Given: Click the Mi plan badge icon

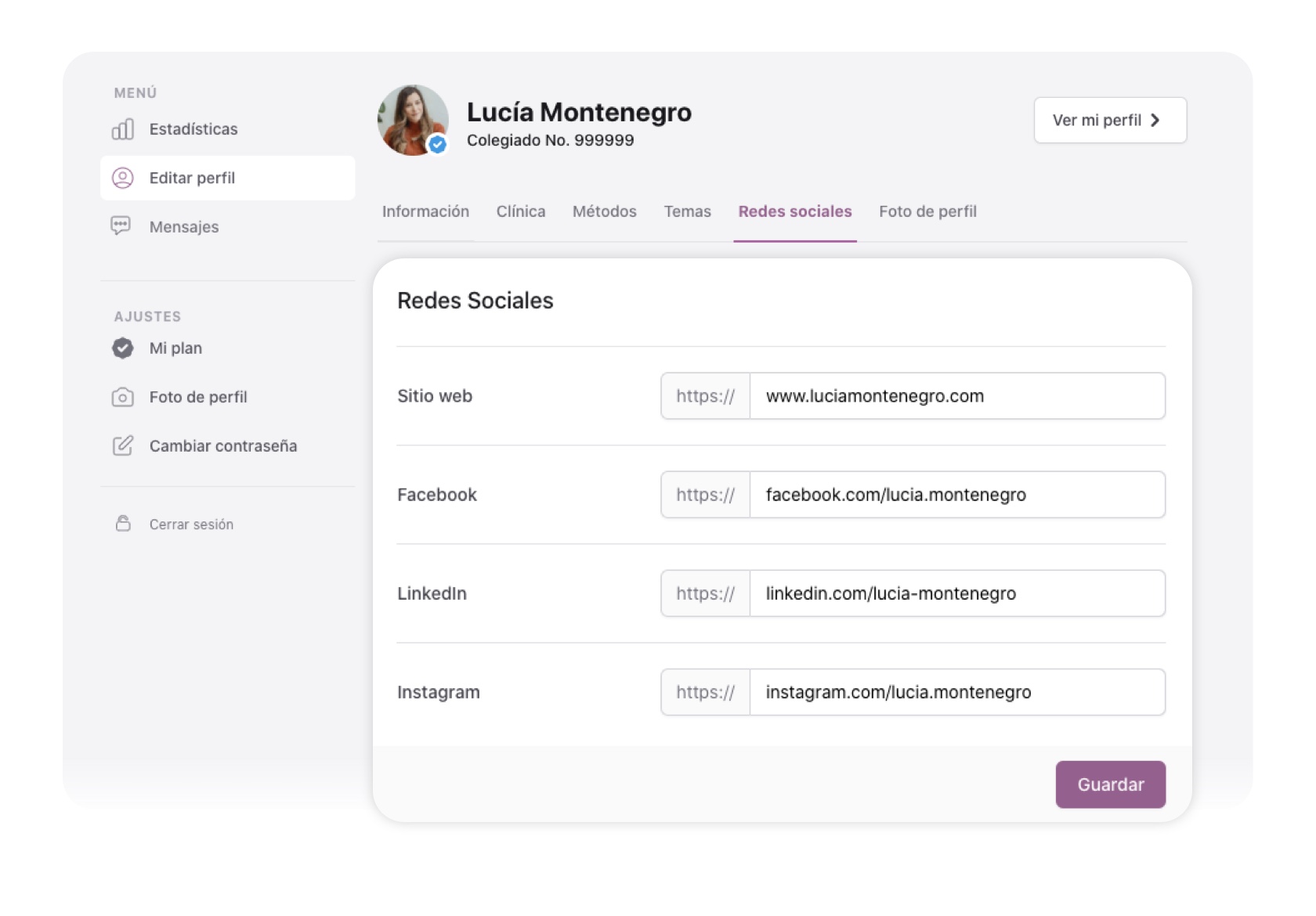Looking at the screenshot, I should click(122, 348).
